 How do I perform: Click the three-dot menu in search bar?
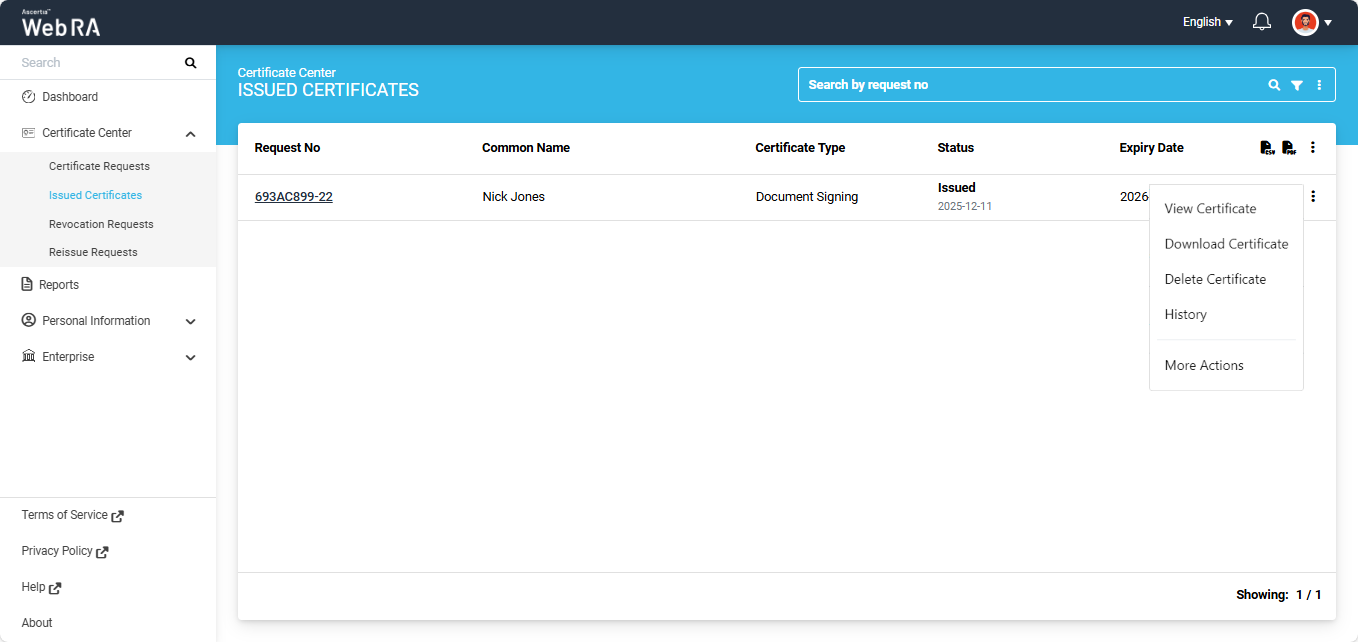tap(1320, 86)
